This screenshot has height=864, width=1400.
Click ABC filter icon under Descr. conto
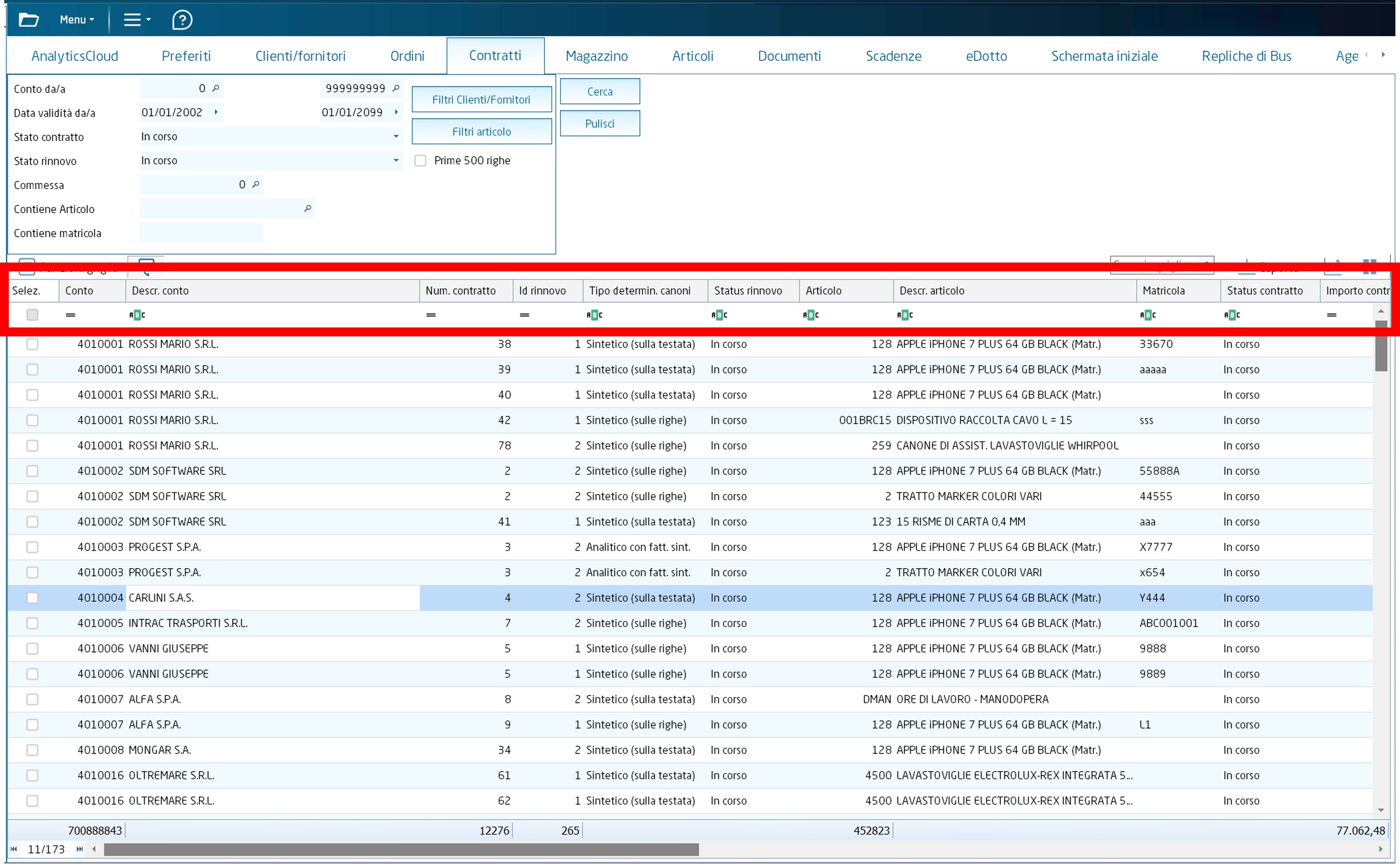[137, 315]
